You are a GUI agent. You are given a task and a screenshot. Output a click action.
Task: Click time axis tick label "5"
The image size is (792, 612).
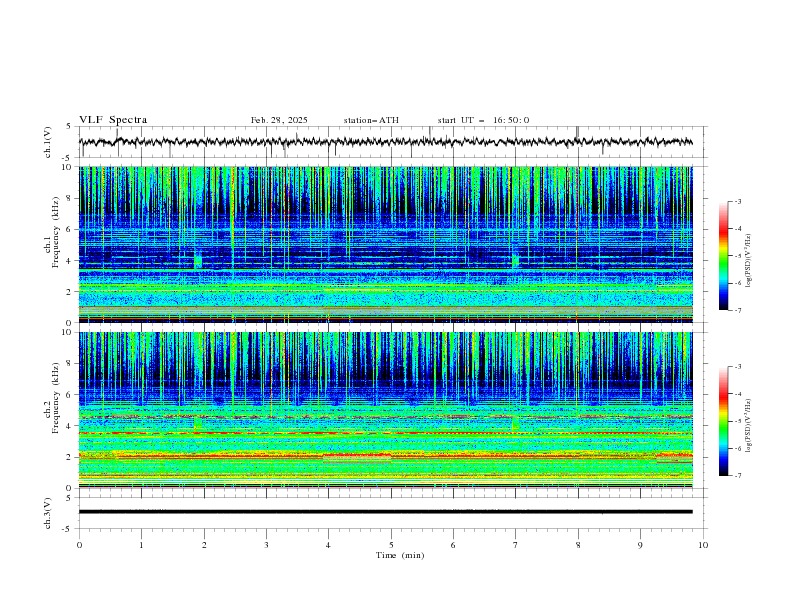[x=391, y=545]
